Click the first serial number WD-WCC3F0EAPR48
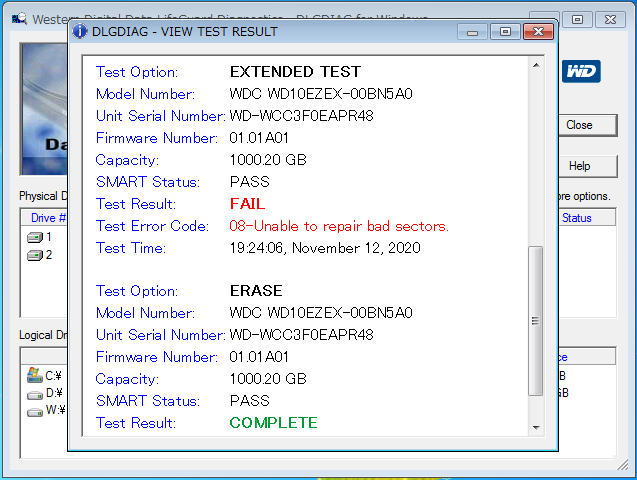Image resolution: width=637 pixels, height=480 pixels. click(301, 116)
